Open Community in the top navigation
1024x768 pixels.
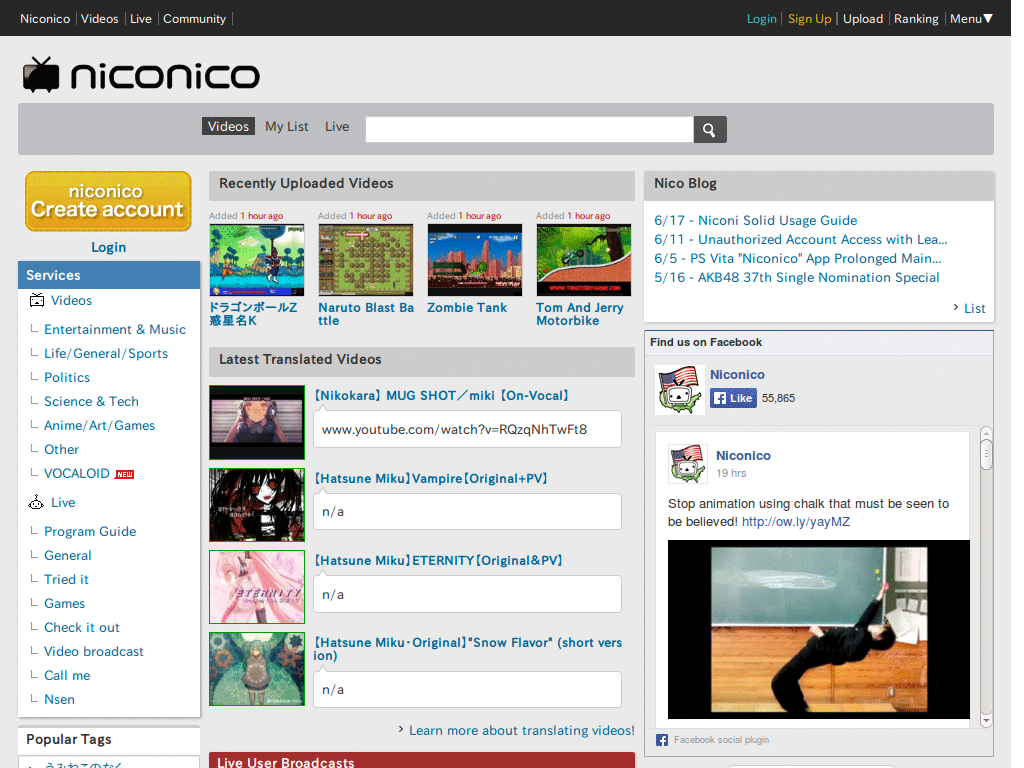pos(195,19)
